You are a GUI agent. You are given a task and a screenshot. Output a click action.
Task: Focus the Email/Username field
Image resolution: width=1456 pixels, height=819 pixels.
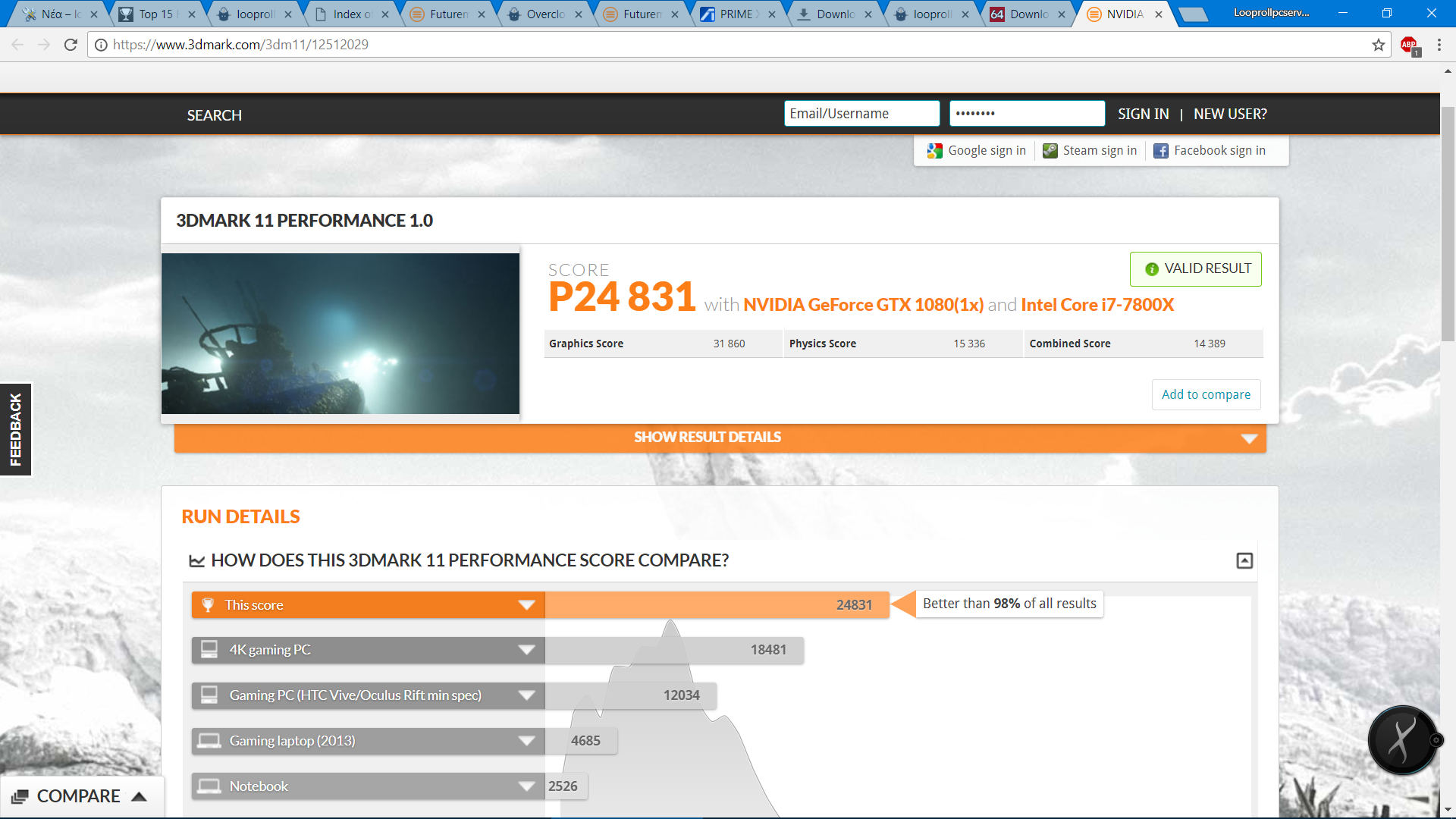tap(861, 114)
